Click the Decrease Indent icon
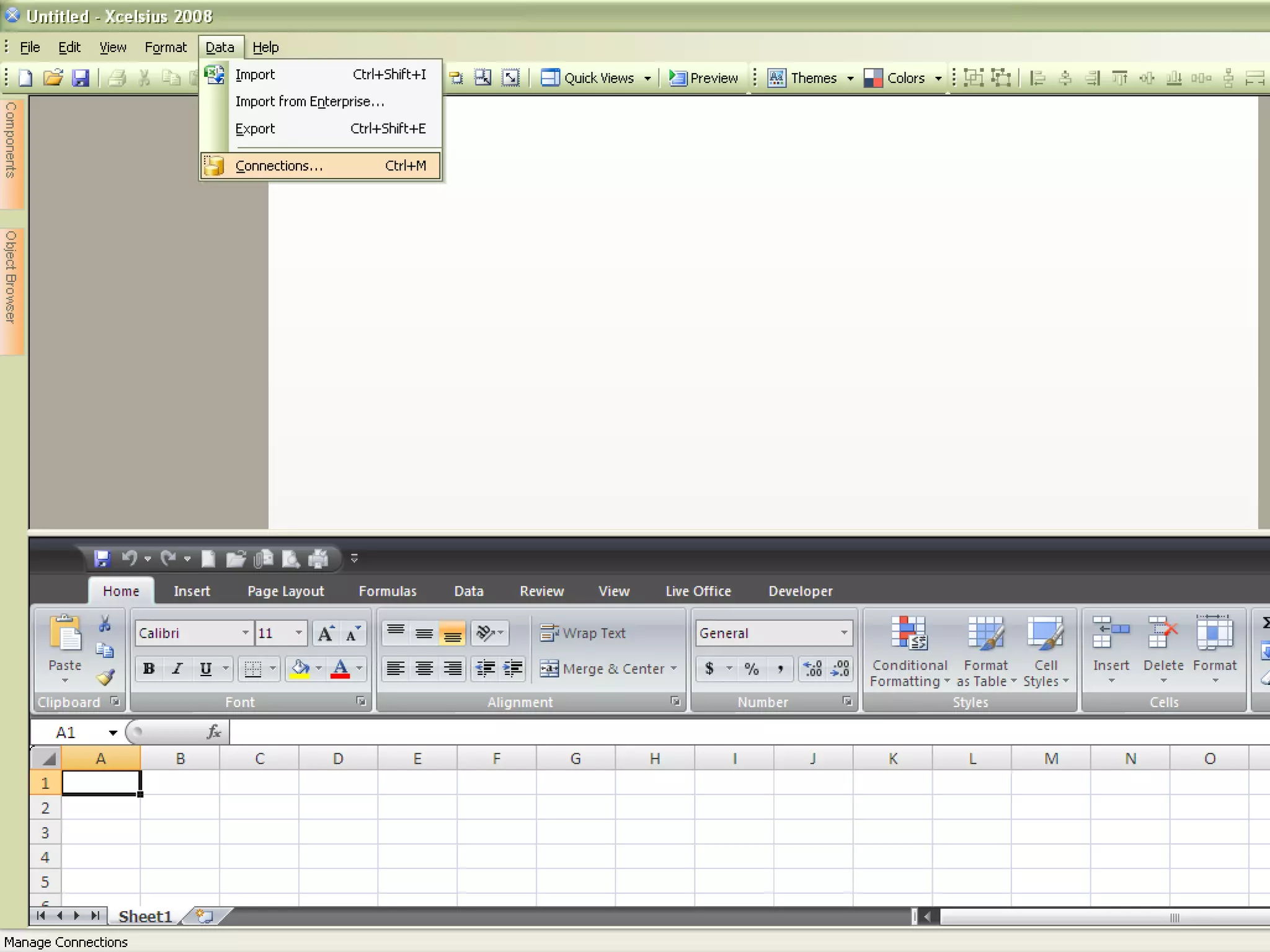 coord(485,669)
